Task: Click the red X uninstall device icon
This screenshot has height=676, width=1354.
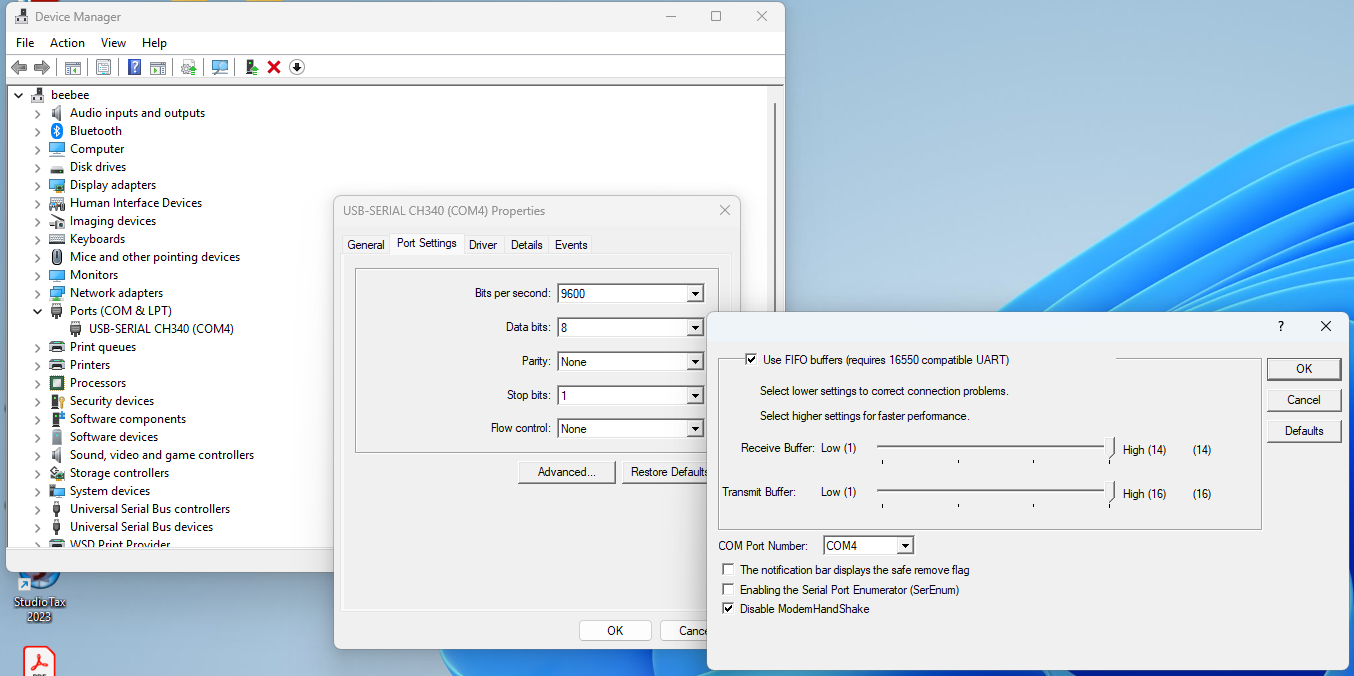Action: pyautogui.click(x=274, y=67)
